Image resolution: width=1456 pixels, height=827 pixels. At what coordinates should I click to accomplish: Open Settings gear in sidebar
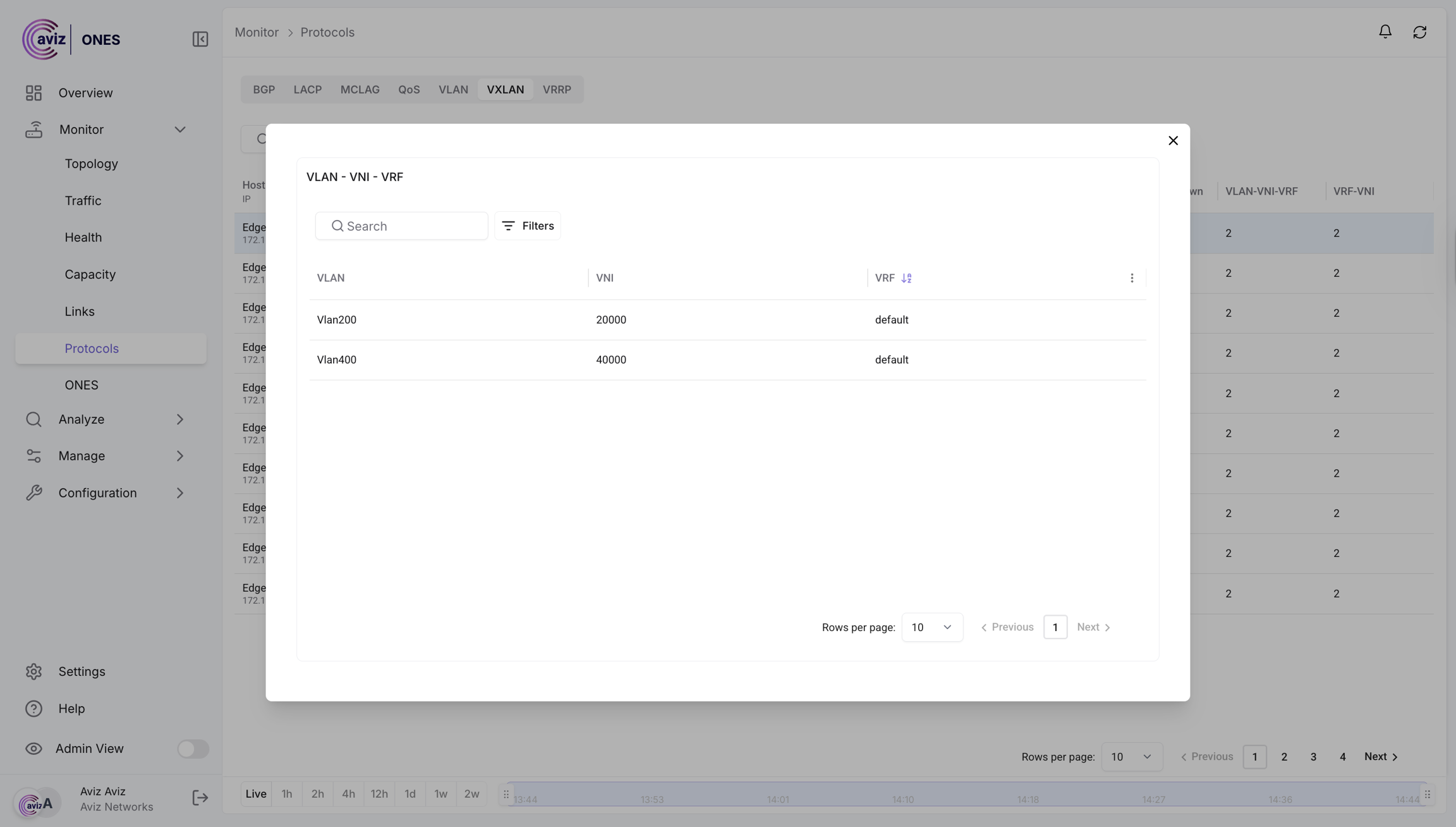point(33,671)
